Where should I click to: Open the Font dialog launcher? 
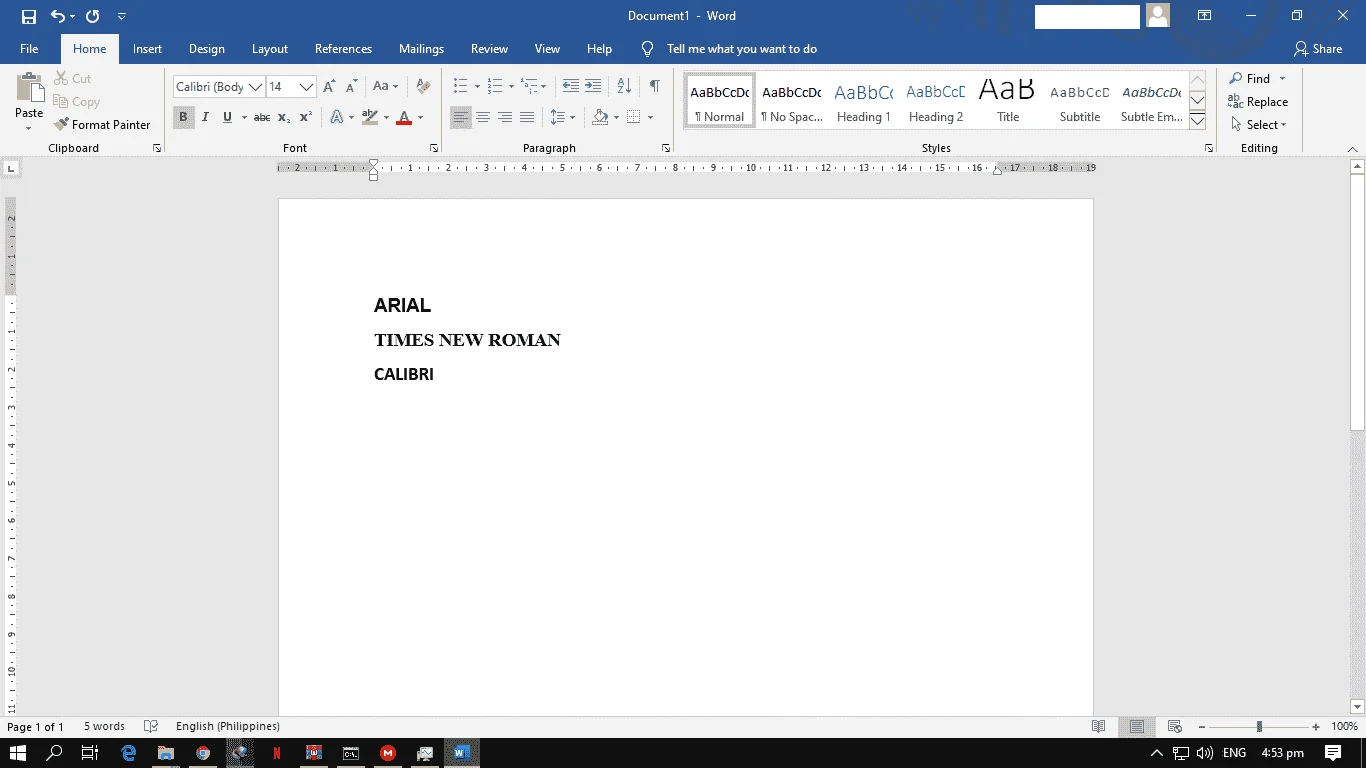[x=434, y=148]
